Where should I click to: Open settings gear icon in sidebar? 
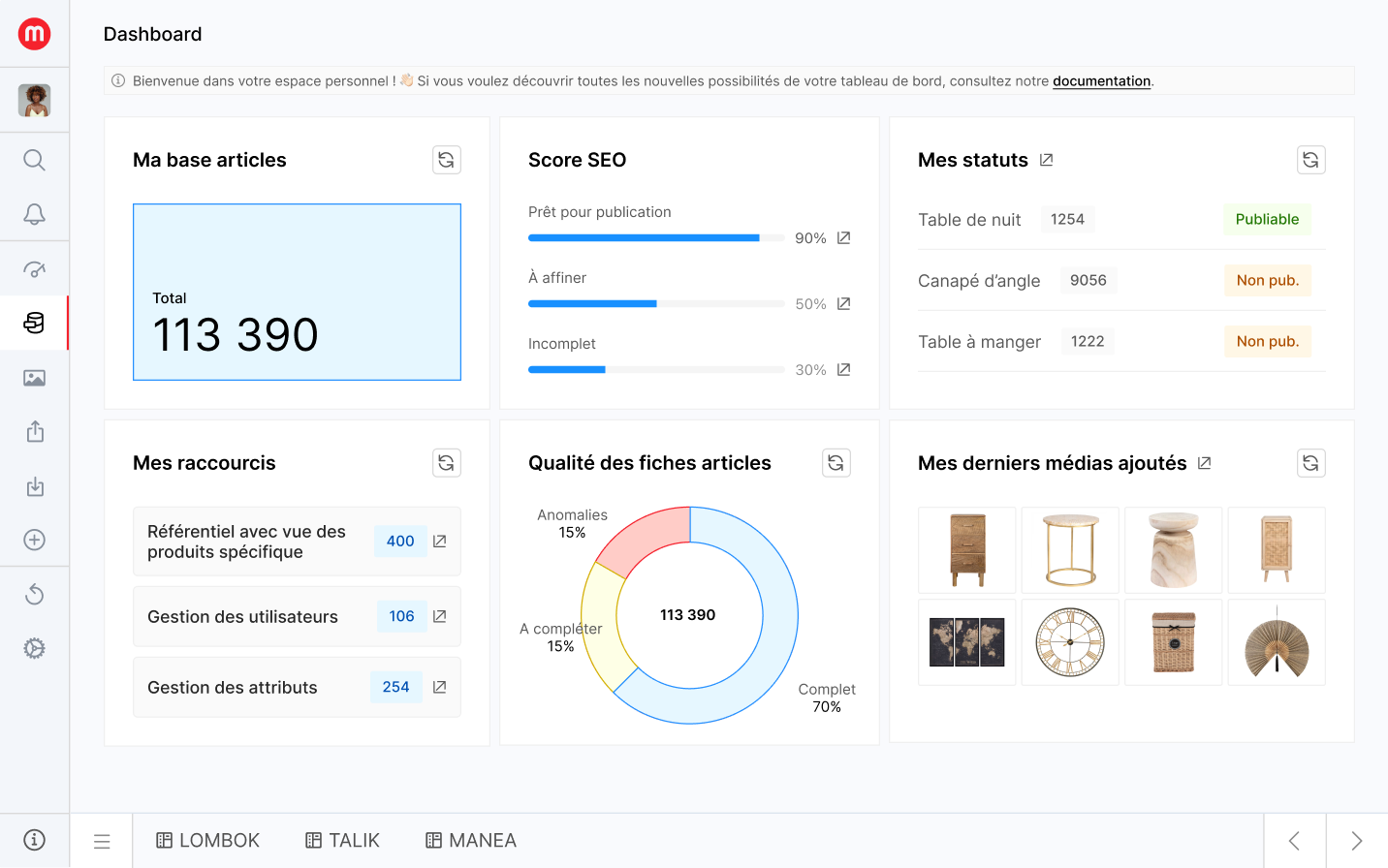(x=34, y=648)
